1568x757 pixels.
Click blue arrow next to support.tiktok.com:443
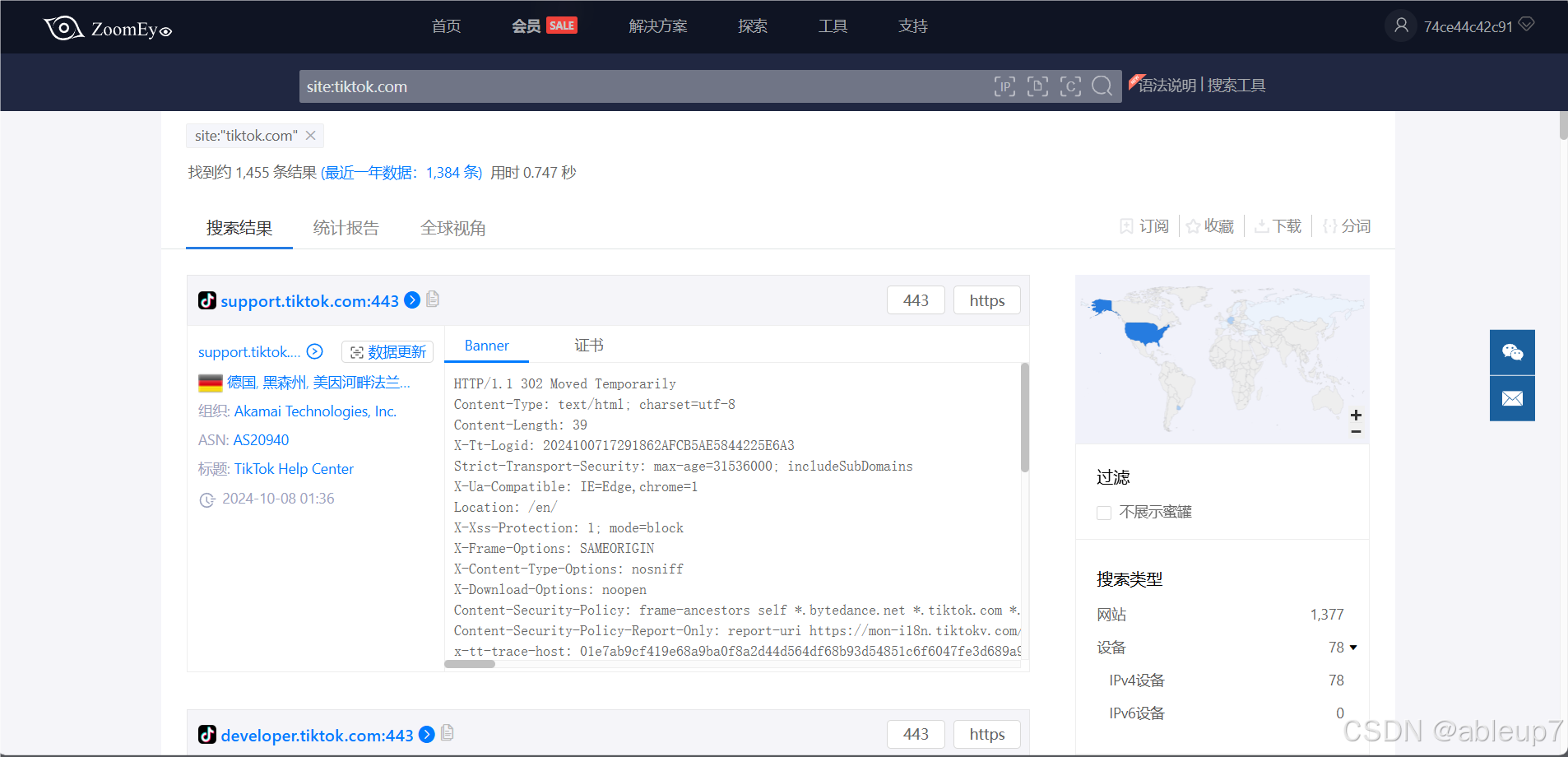[412, 300]
